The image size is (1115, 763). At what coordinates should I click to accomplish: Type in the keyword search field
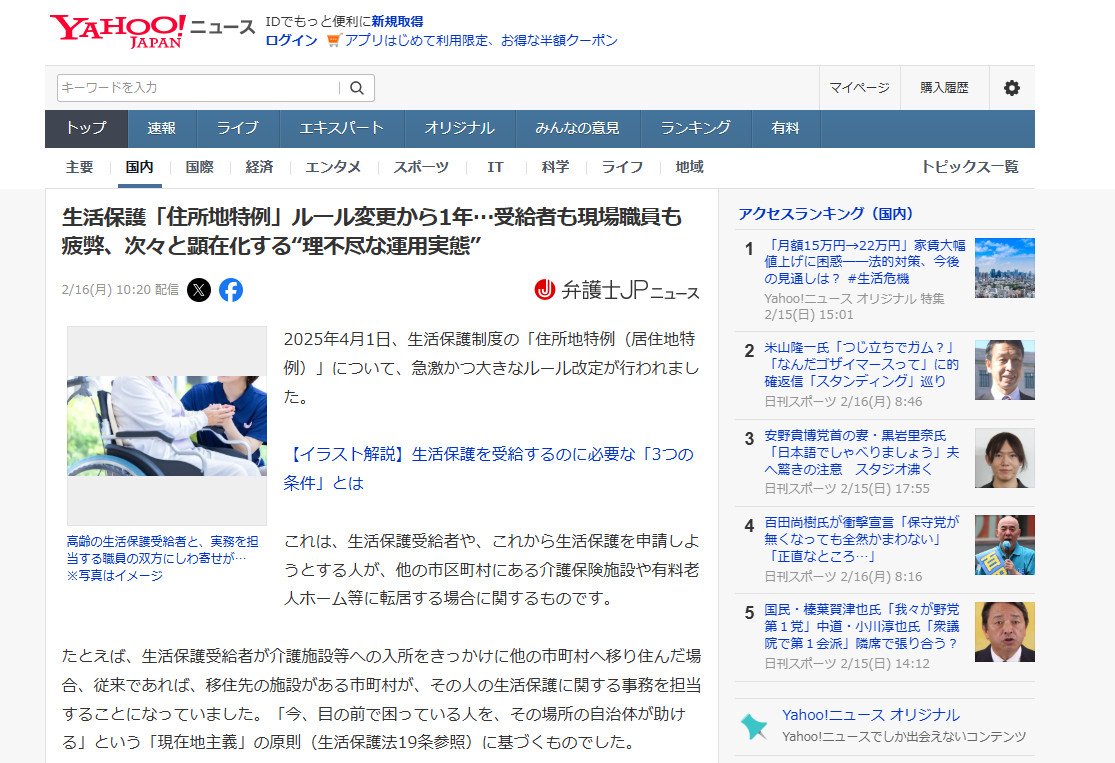[x=198, y=88]
